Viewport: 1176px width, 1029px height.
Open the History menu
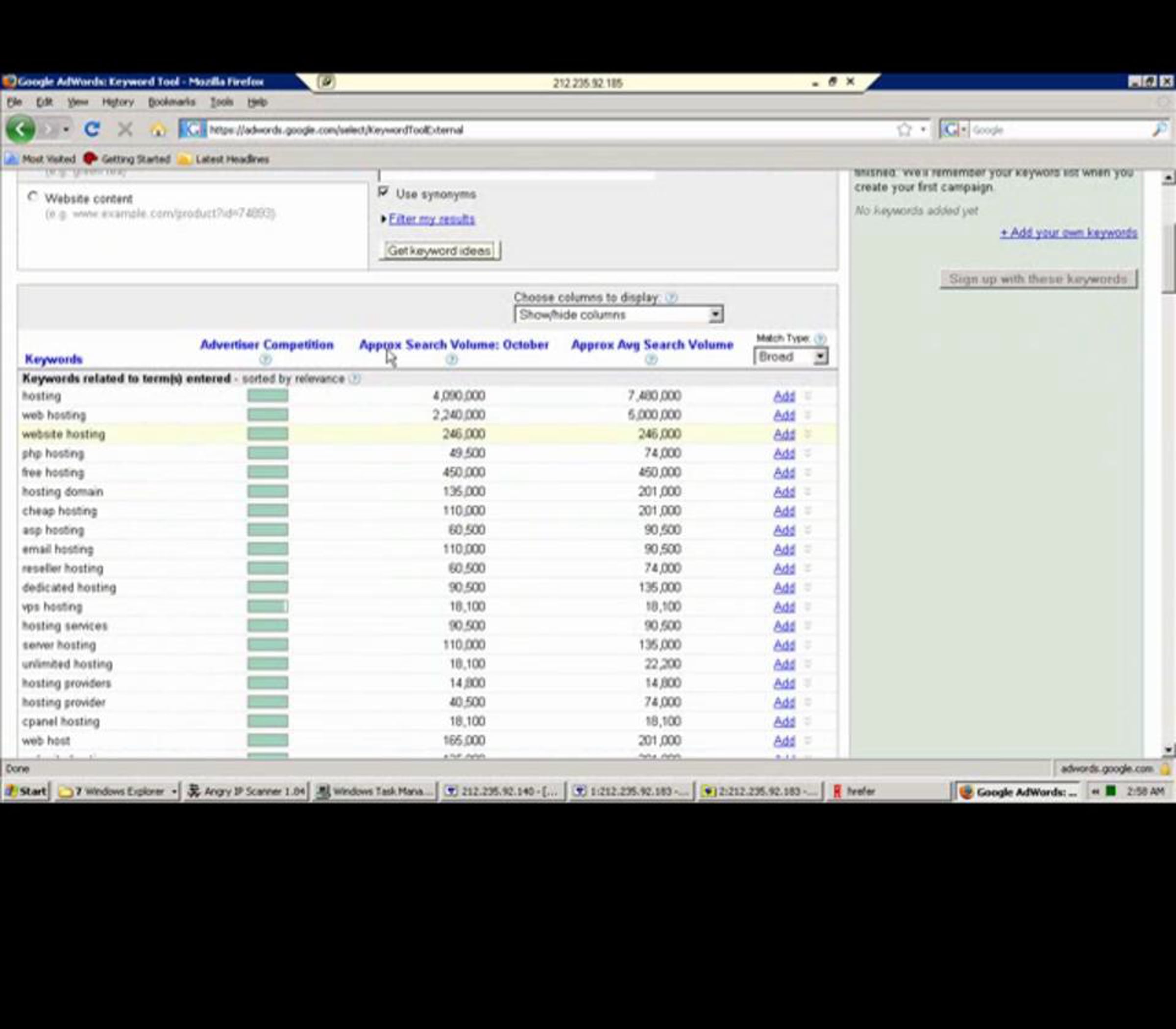118,102
